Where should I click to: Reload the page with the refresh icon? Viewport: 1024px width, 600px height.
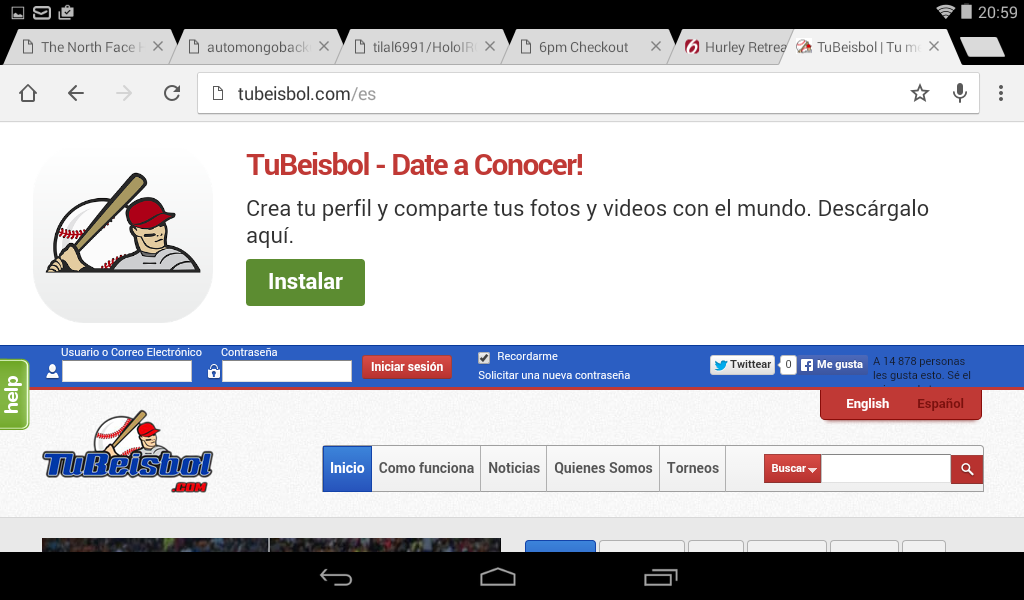(x=172, y=93)
